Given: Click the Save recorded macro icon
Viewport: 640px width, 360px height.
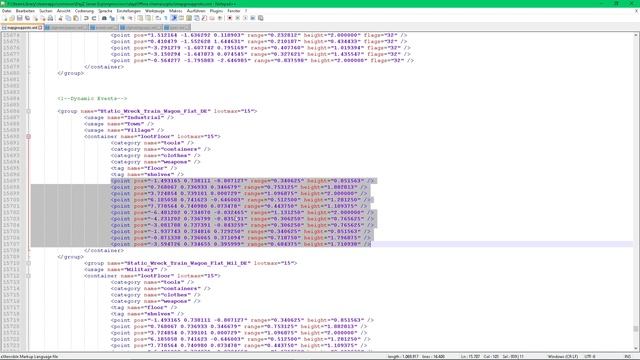Looking at the screenshot, I should 260,18.
